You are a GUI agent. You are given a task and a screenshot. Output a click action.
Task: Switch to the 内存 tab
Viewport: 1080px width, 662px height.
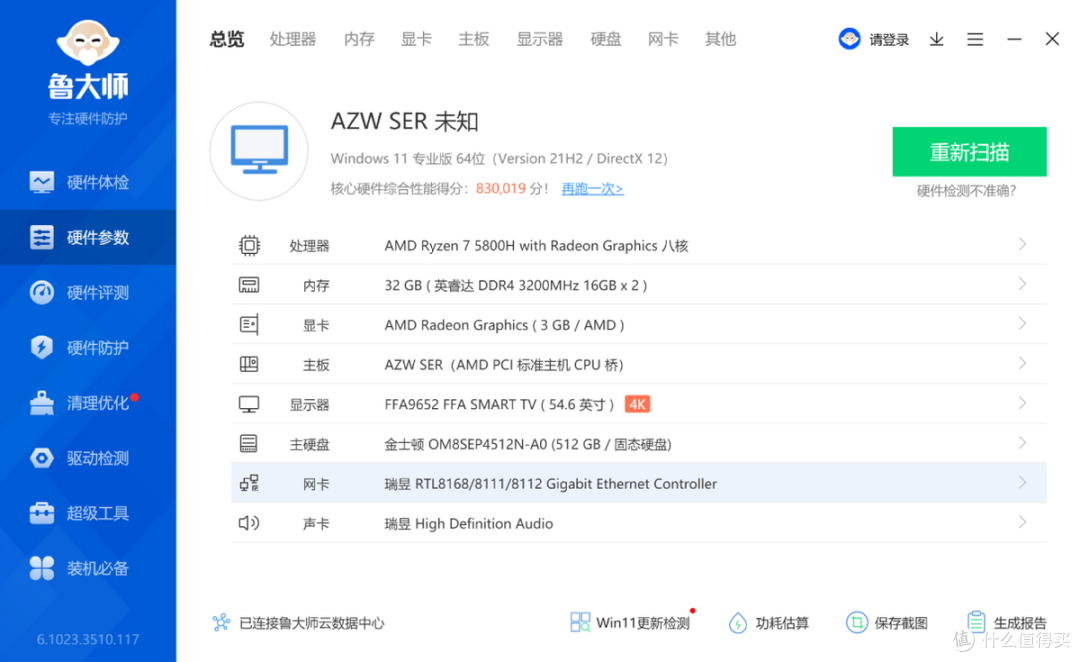(x=359, y=39)
